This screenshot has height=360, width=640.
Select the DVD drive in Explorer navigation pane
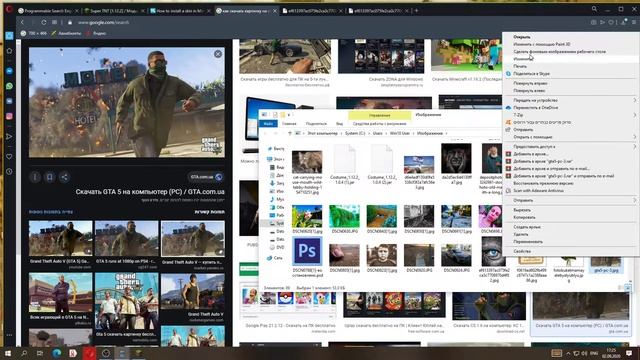coord(277,247)
